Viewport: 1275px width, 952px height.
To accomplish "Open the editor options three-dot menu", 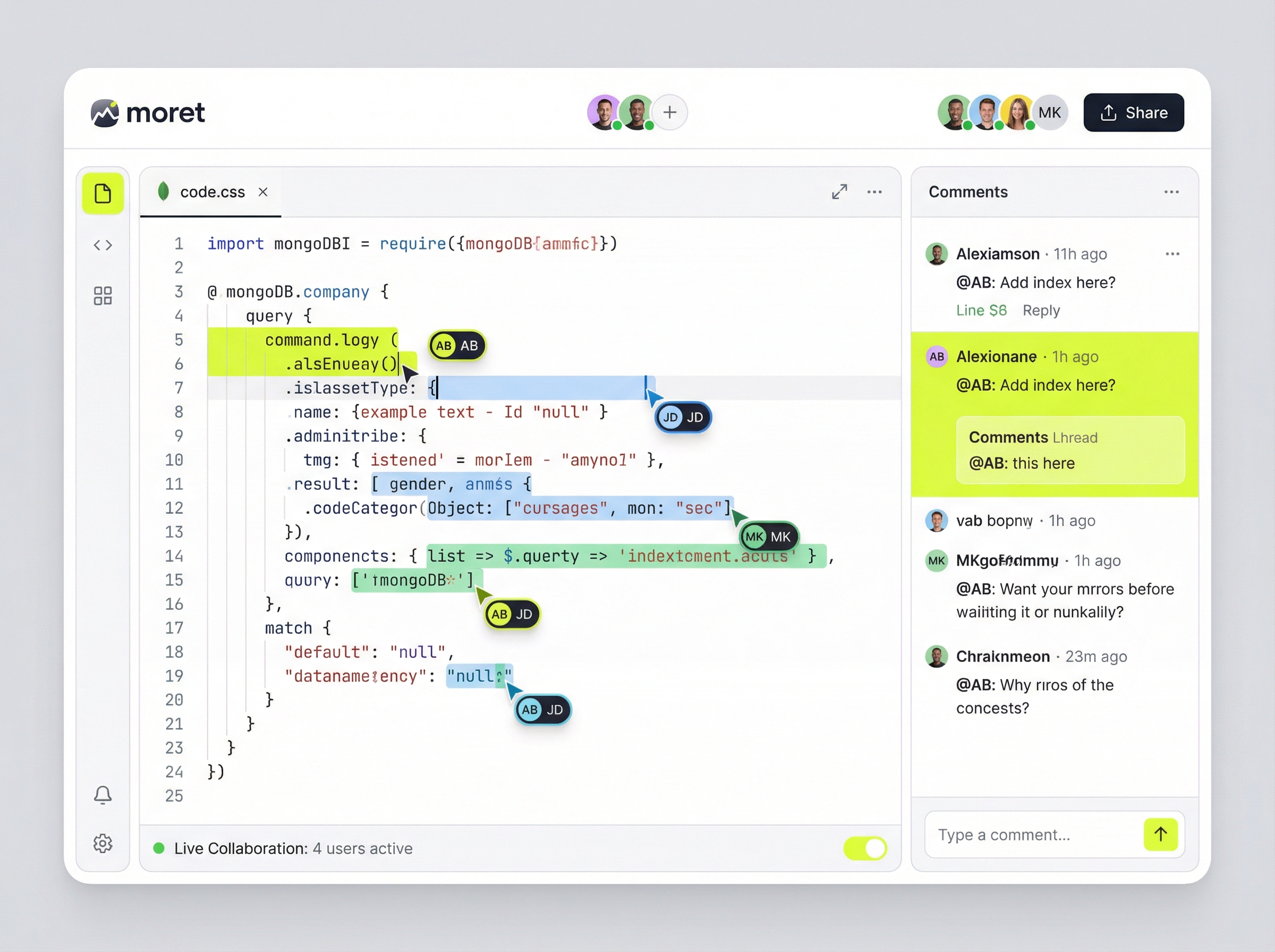I will pyautogui.click(x=874, y=192).
